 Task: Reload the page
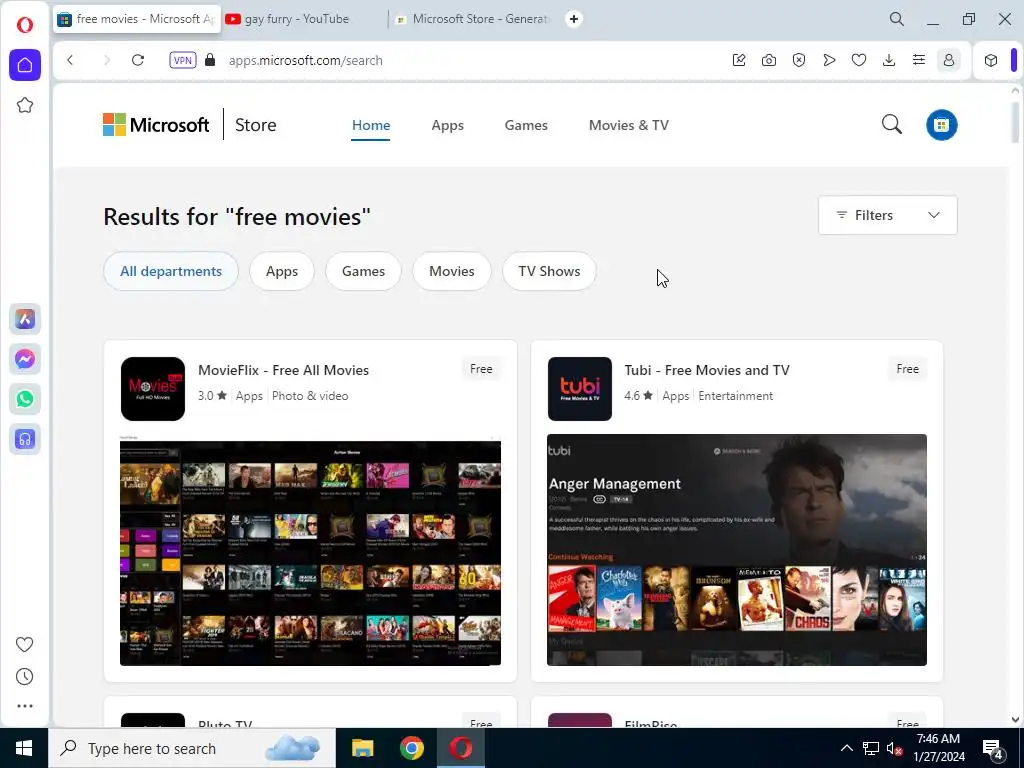(138, 60)
